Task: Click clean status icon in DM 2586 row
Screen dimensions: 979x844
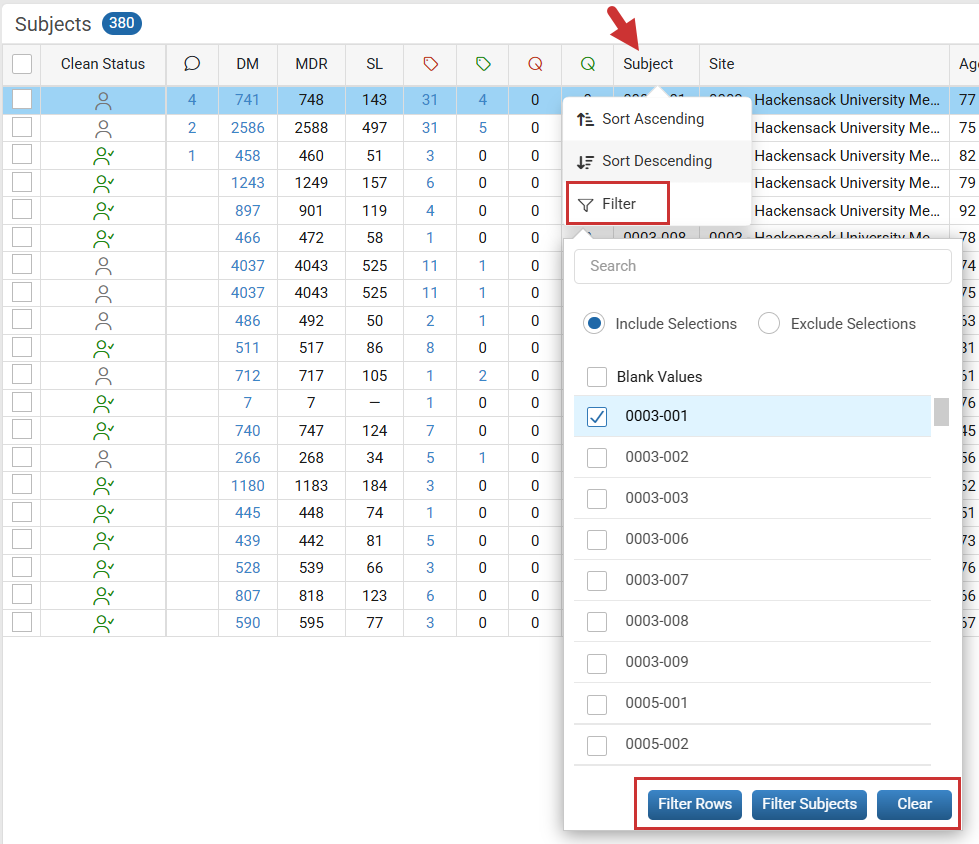Action: [103, 129]
